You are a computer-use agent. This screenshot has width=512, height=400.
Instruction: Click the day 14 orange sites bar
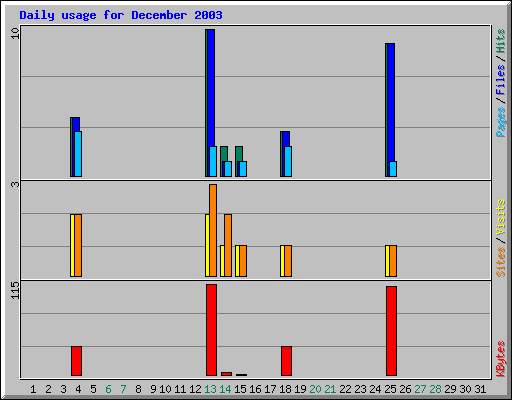coord(228,245)
